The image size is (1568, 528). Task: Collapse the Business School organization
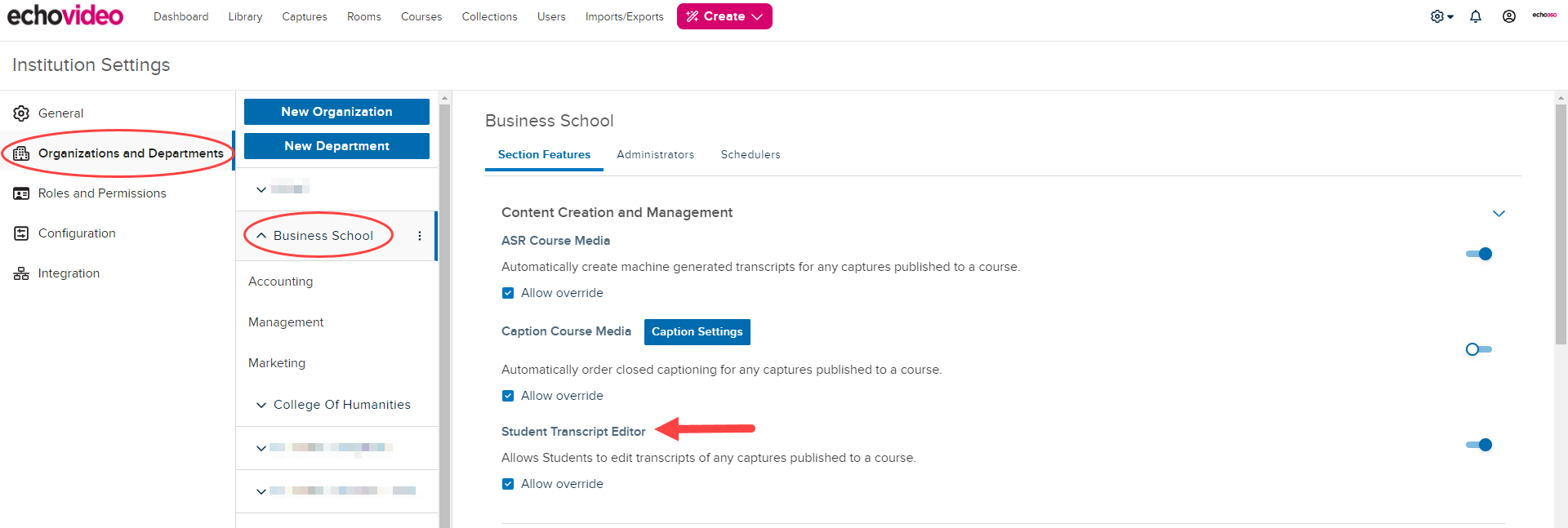pos(261,236)
